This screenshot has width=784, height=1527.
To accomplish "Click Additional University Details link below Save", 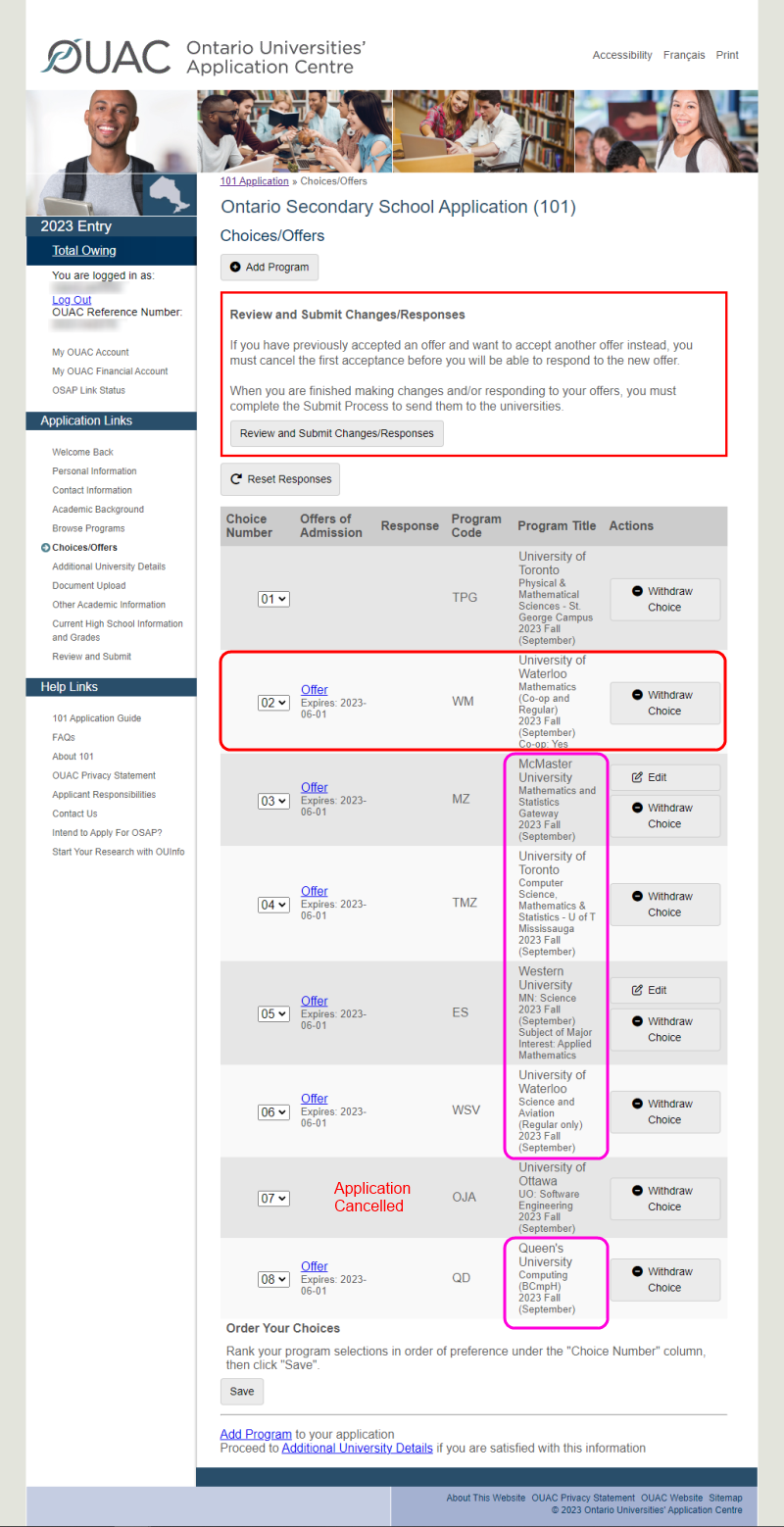I will [358, 1448].
